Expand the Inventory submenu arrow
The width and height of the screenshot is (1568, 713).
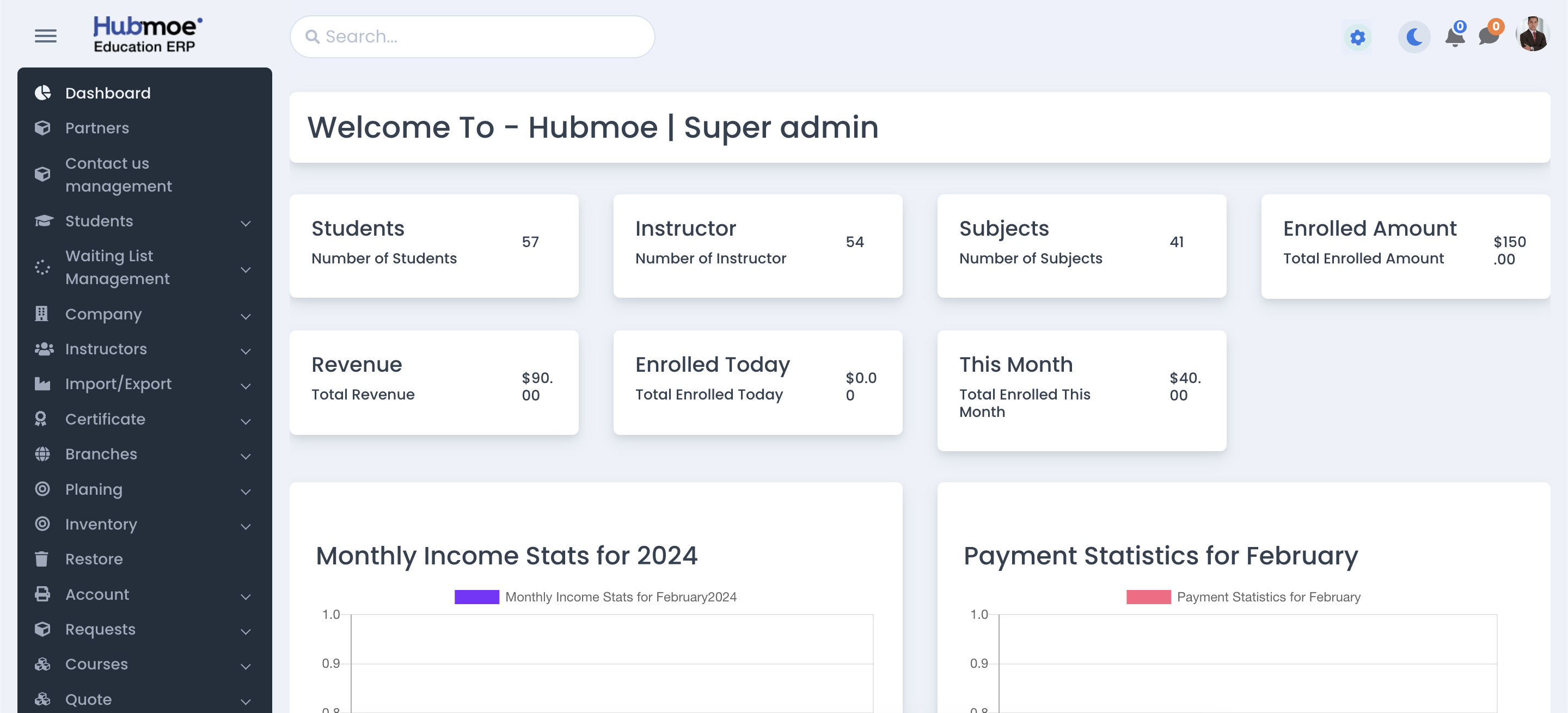point(246,526)
